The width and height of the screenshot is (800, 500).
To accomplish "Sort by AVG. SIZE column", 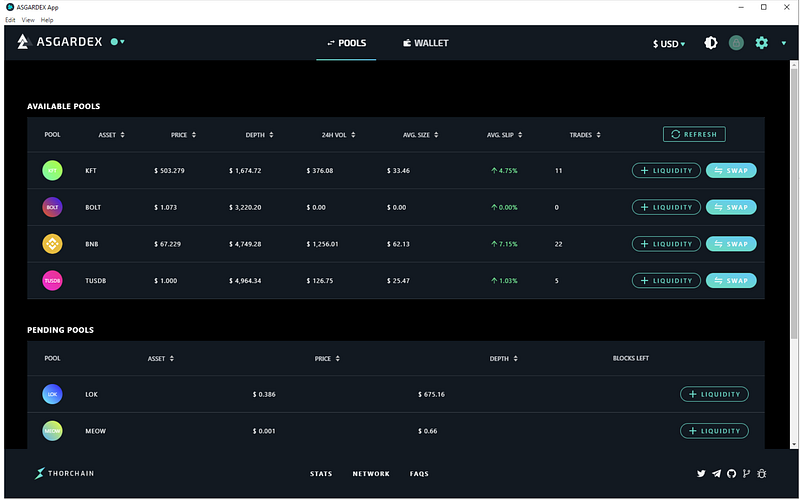I will [x=420, y=135].
